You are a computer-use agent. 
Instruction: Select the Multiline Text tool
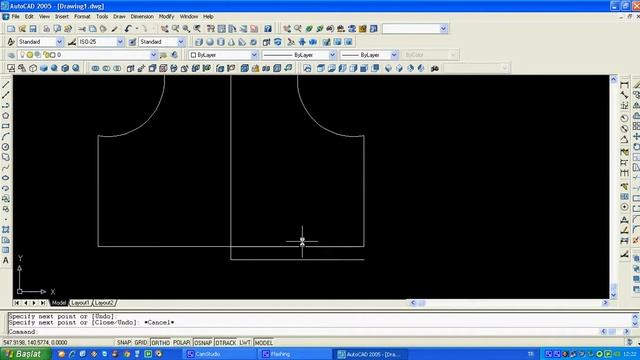6,260
